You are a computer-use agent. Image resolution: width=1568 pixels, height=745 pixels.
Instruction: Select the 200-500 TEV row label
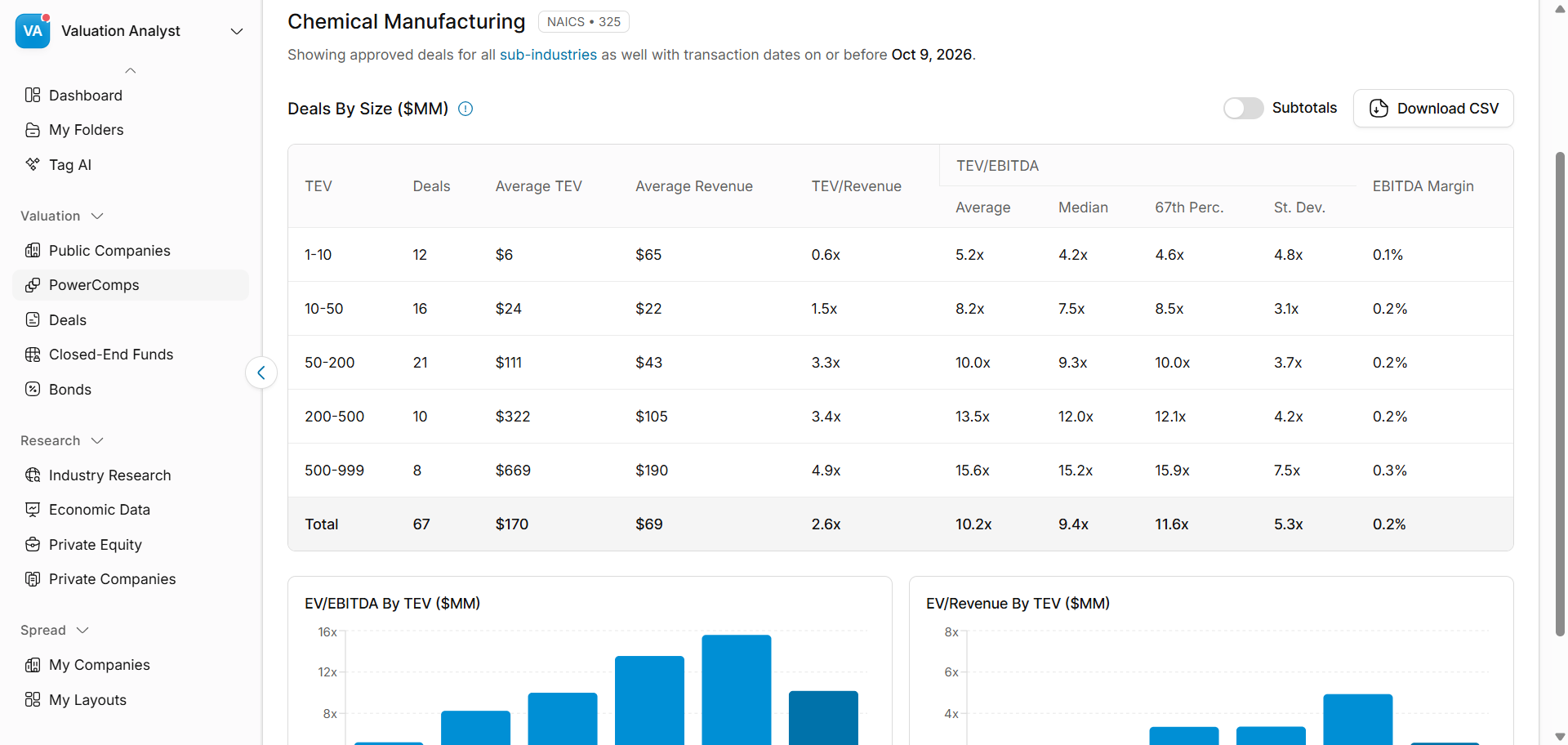pyautogui.click(x=334, y=417)
